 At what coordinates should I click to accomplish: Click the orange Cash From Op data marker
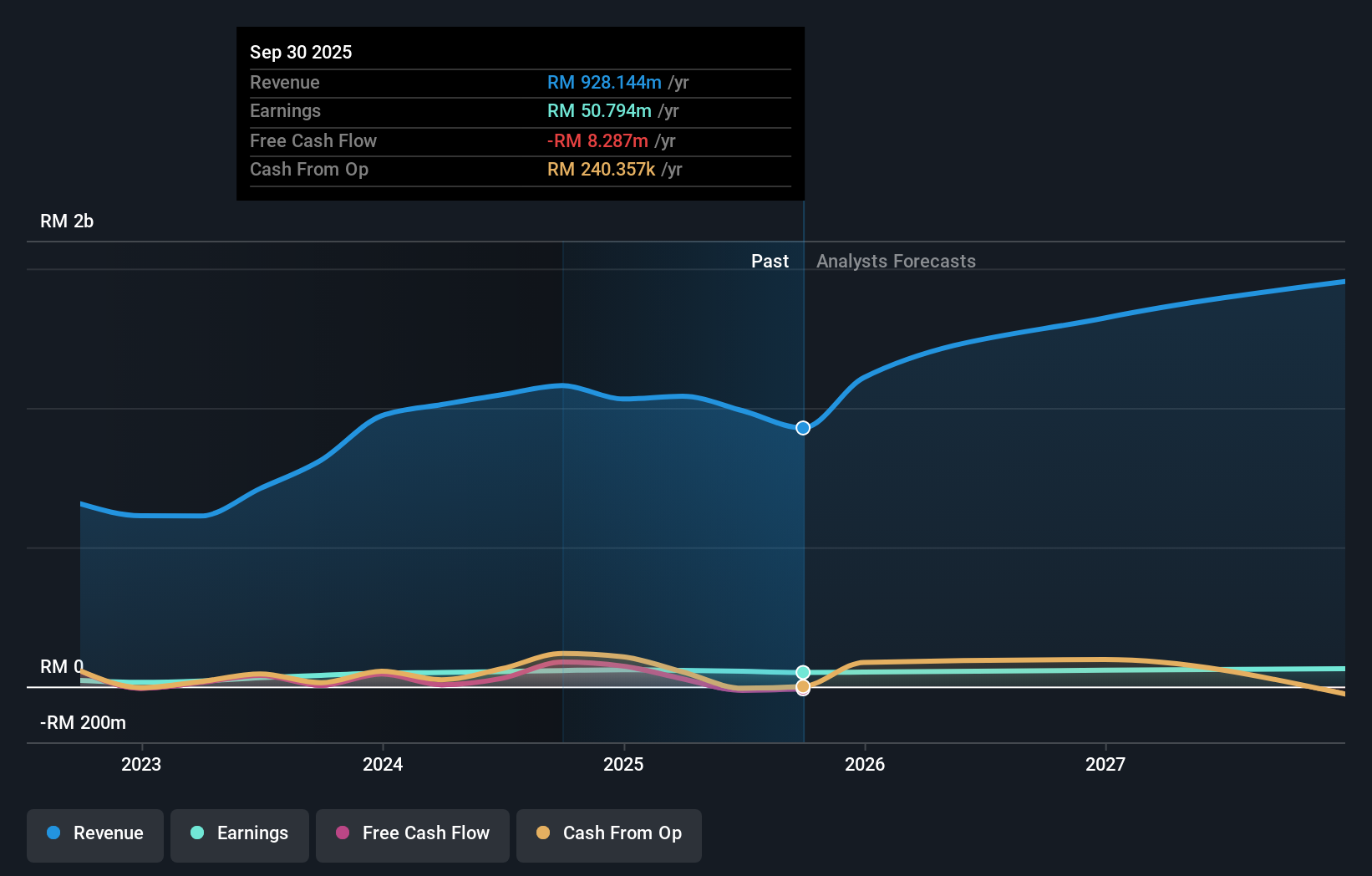(x=803, y=686)
